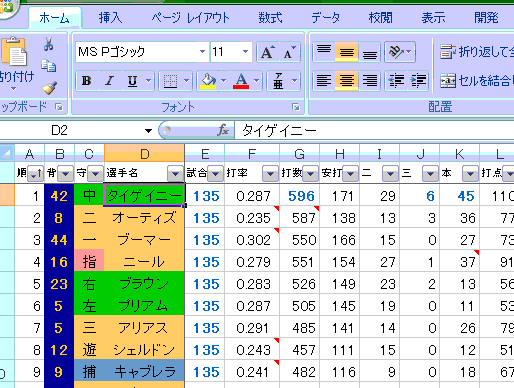Expand underline style dropdown arrow
Screen dimensions: 514x388
point(148,81)
